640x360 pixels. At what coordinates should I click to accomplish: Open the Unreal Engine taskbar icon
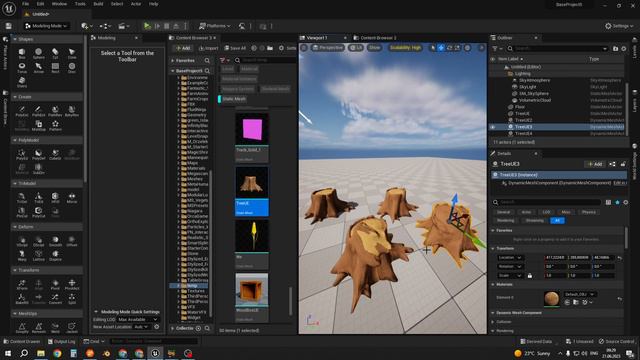tap(155, 353)
